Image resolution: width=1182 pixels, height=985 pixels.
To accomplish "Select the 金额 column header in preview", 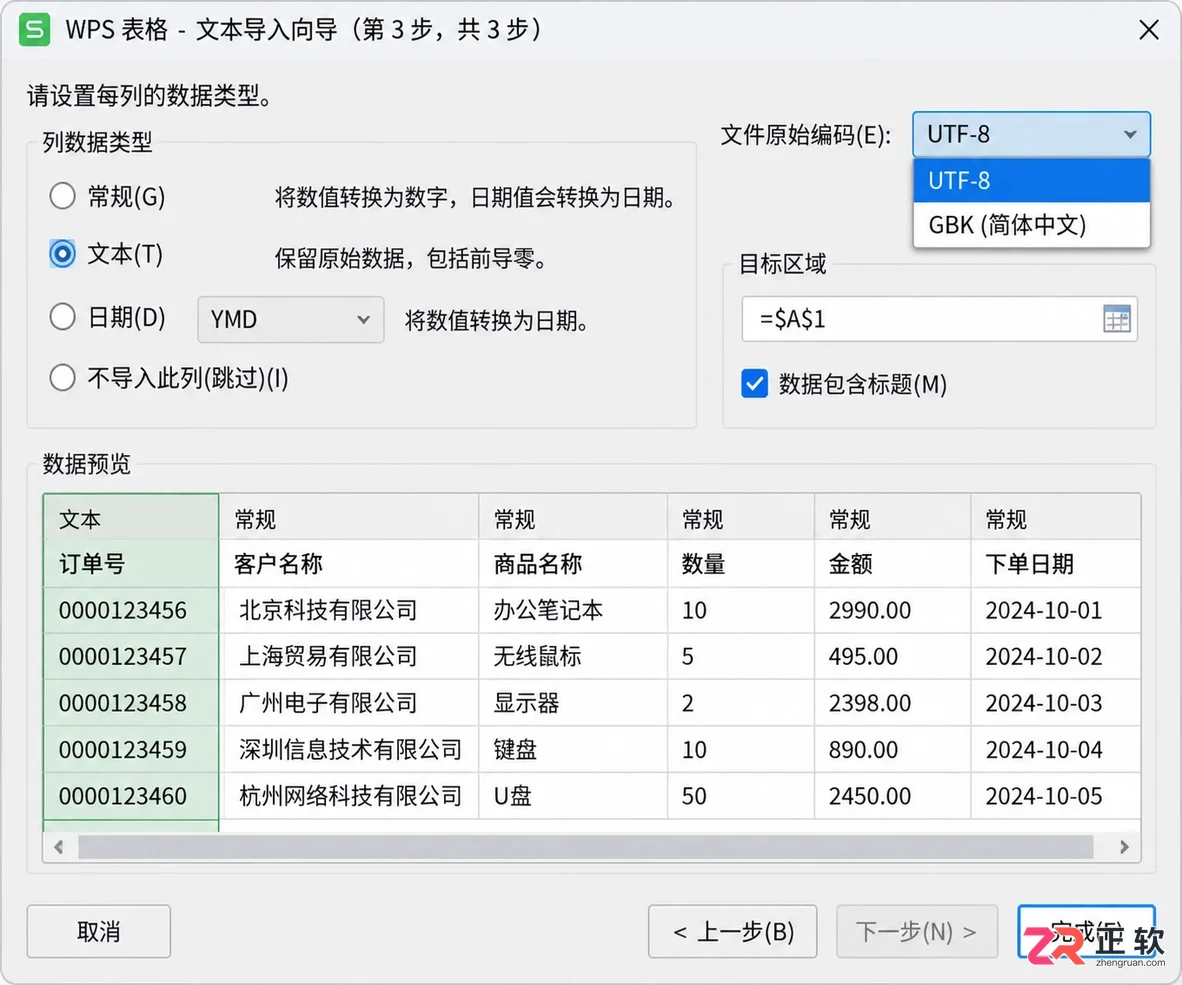I will point(893,564).
